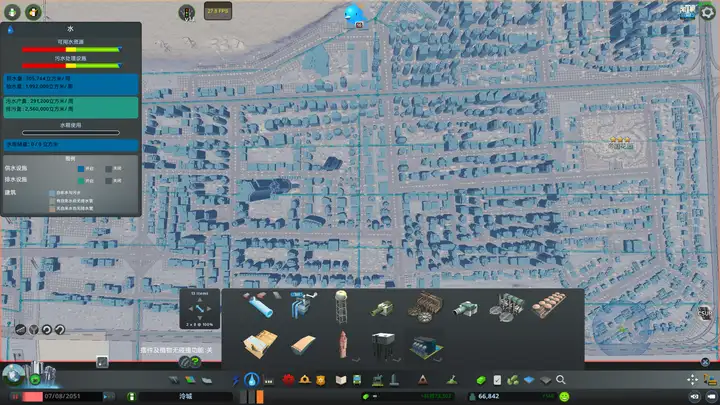Screen dimensions: 720x405
Task: Open the parks and plazas menu
Action: click(377, 380)
